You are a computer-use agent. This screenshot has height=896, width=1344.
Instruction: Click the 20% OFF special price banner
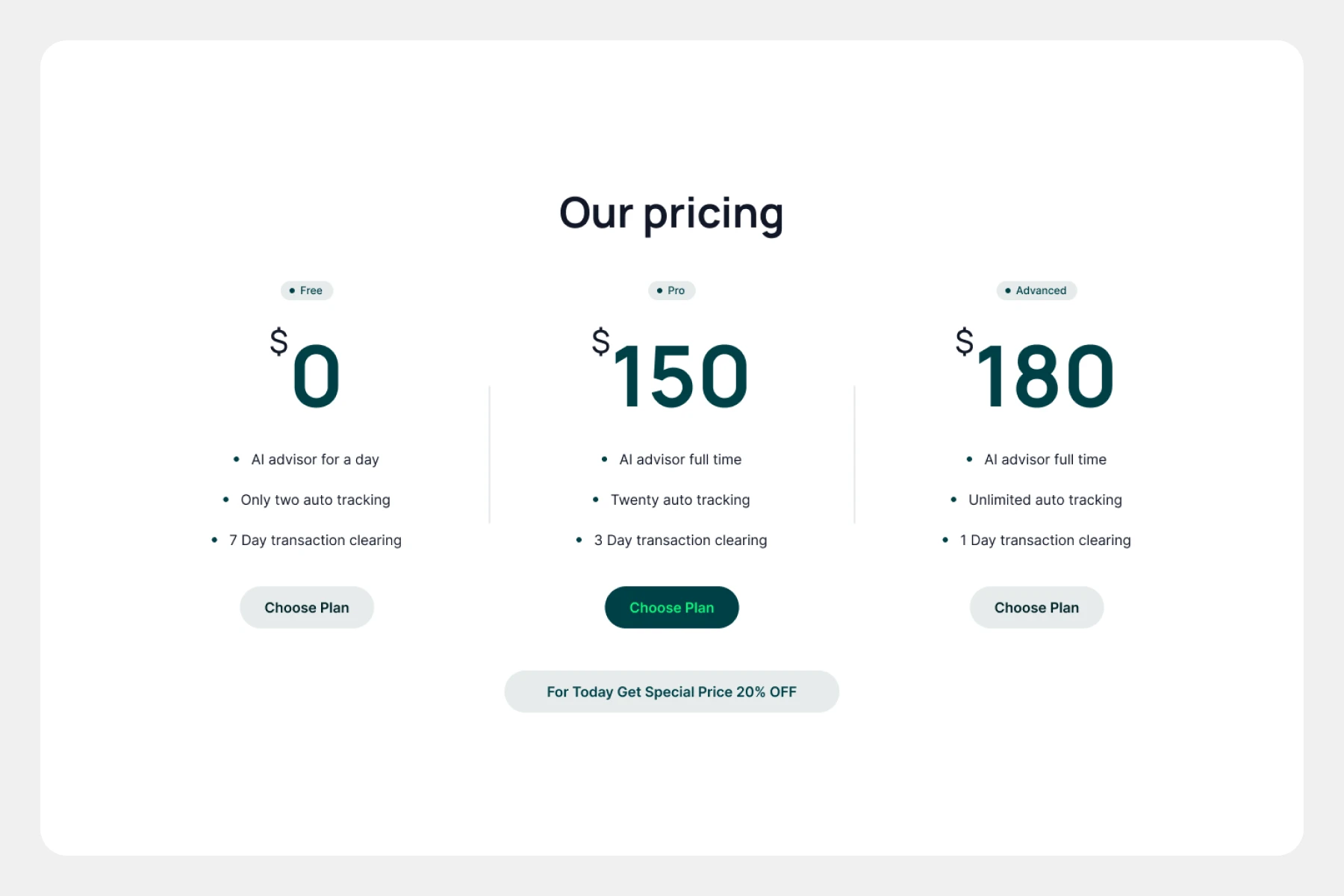[x=671, y=691]
